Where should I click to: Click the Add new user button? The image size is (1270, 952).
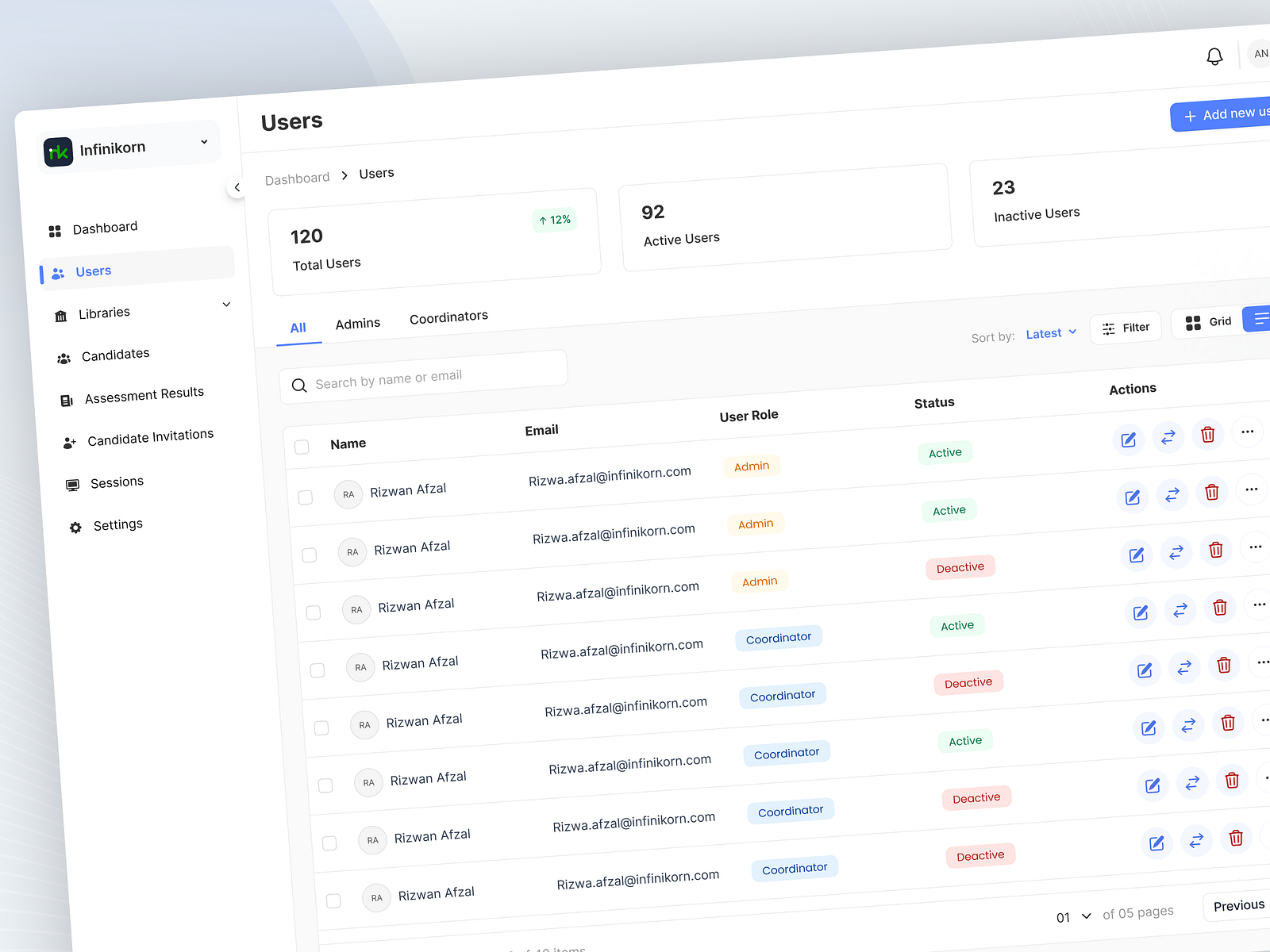(1221, 115)
